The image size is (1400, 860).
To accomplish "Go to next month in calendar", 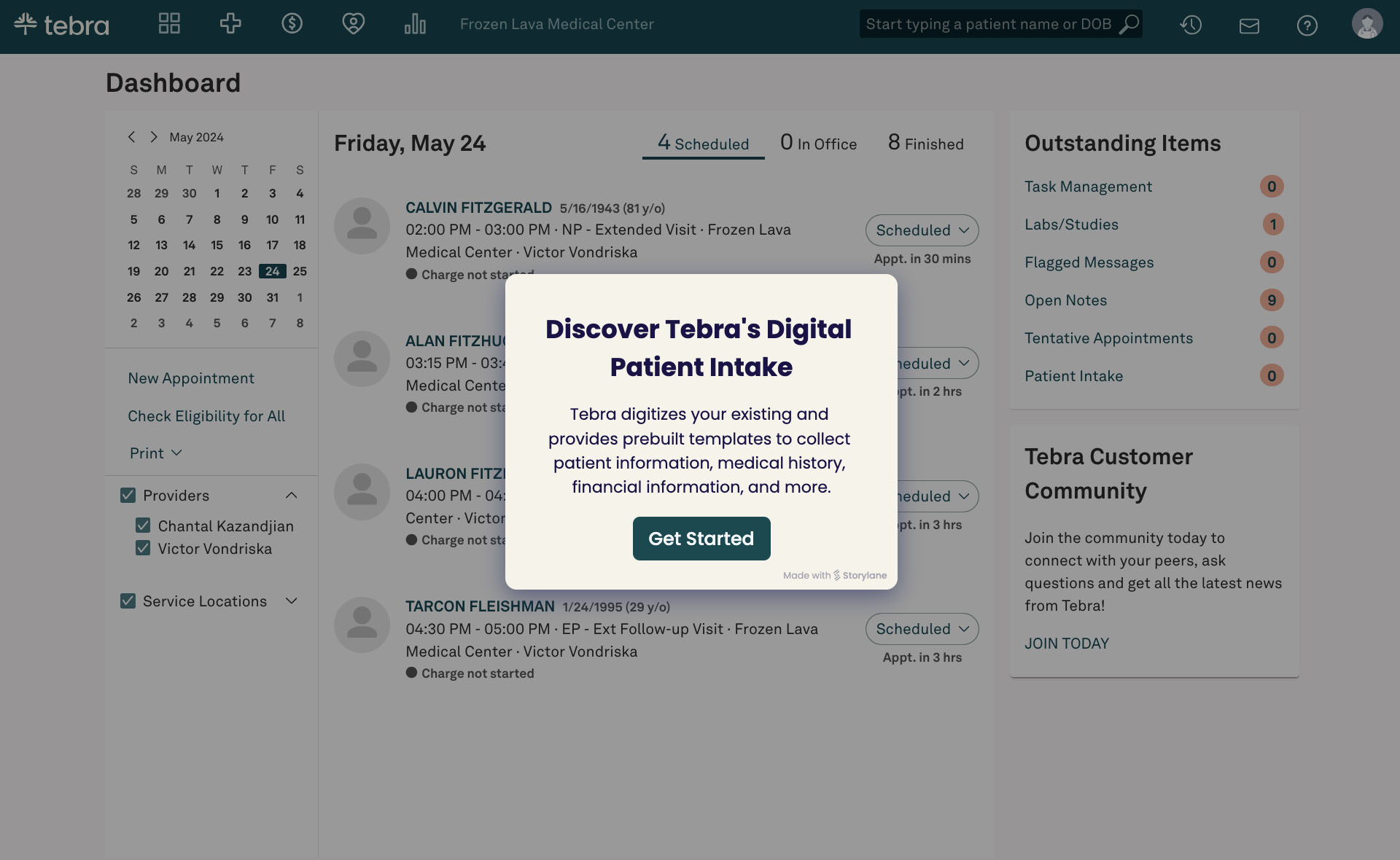I will 154,137.
